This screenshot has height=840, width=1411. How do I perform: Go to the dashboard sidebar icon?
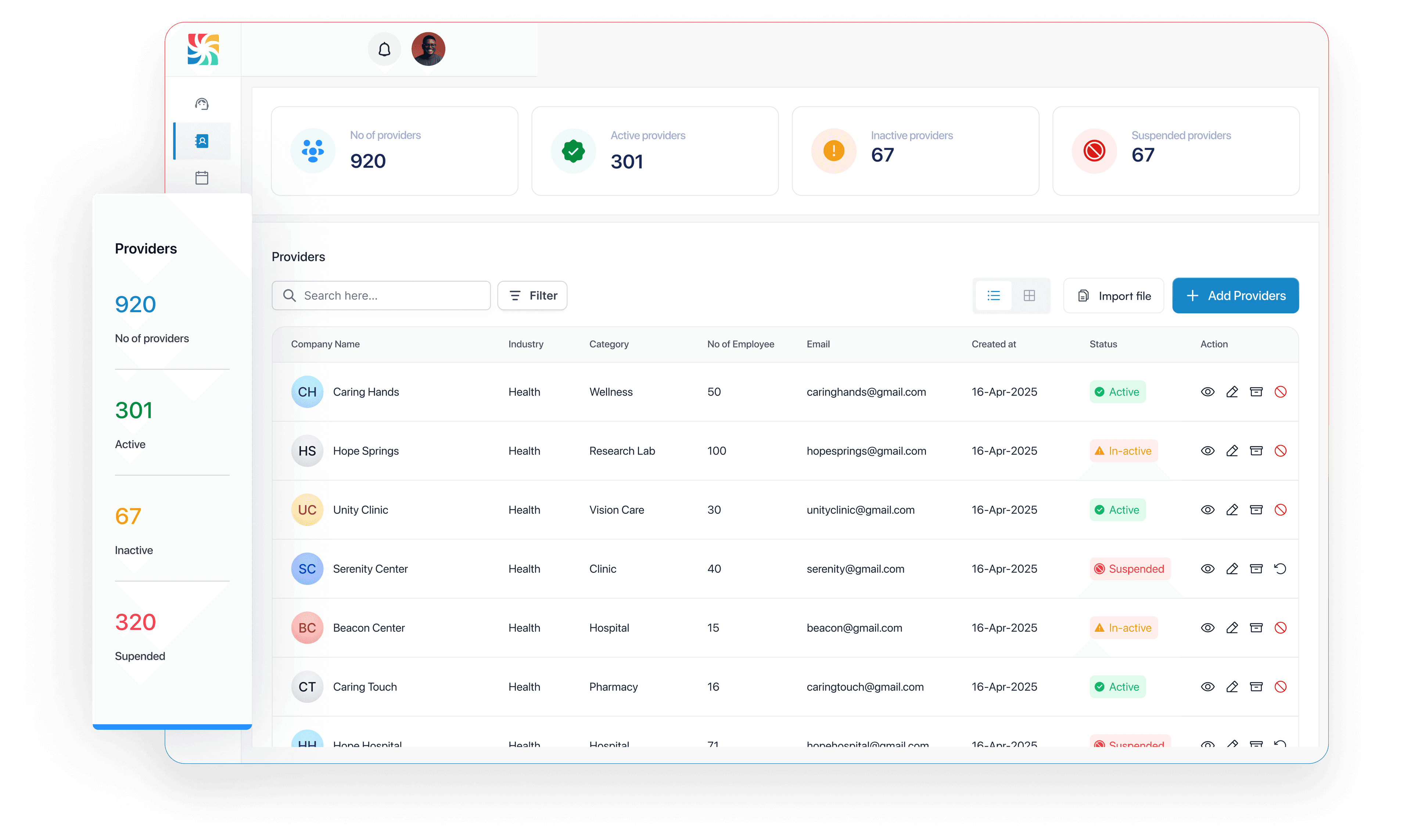pos(202,104)
